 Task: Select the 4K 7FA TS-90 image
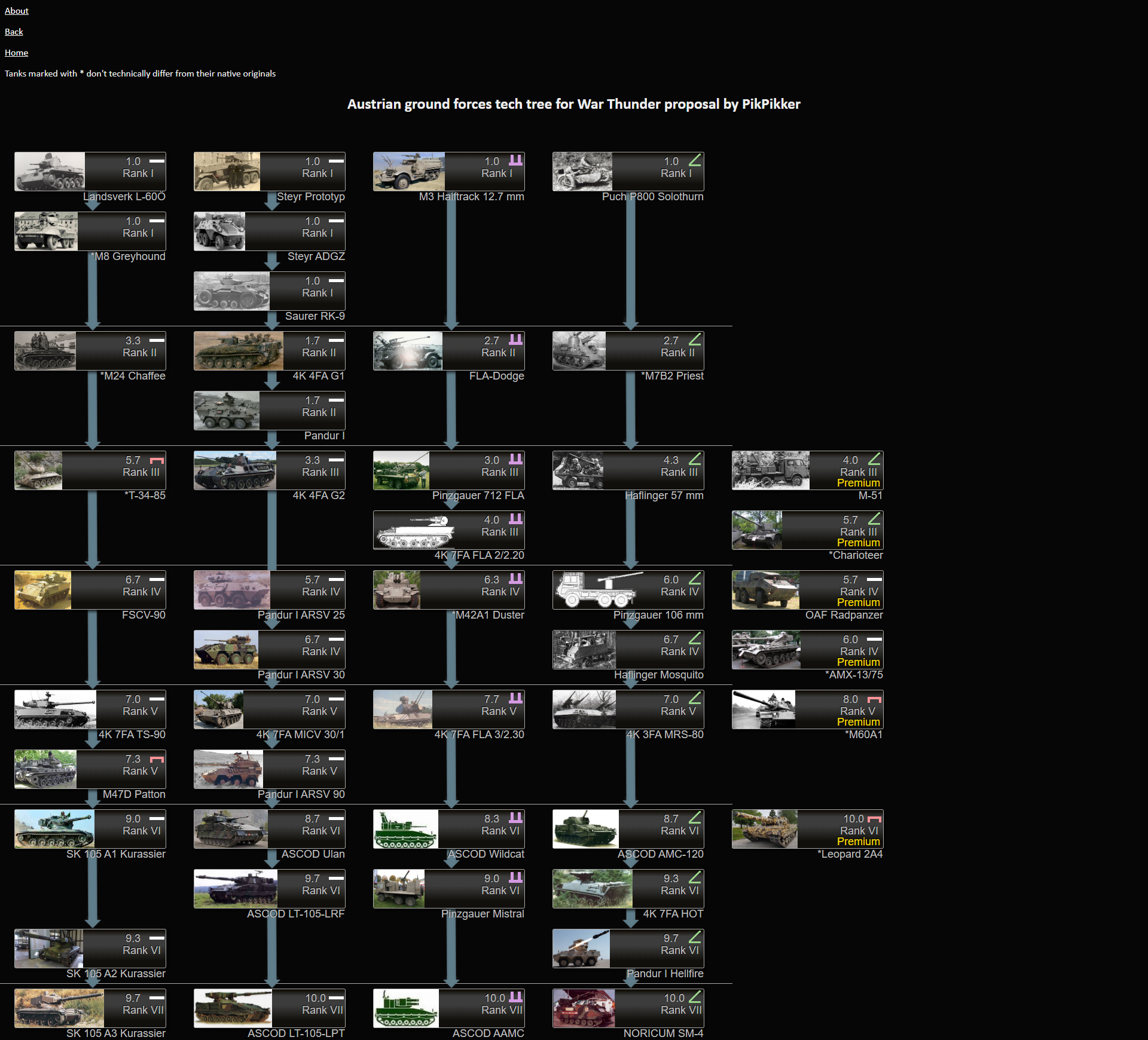tap(56, 709)
